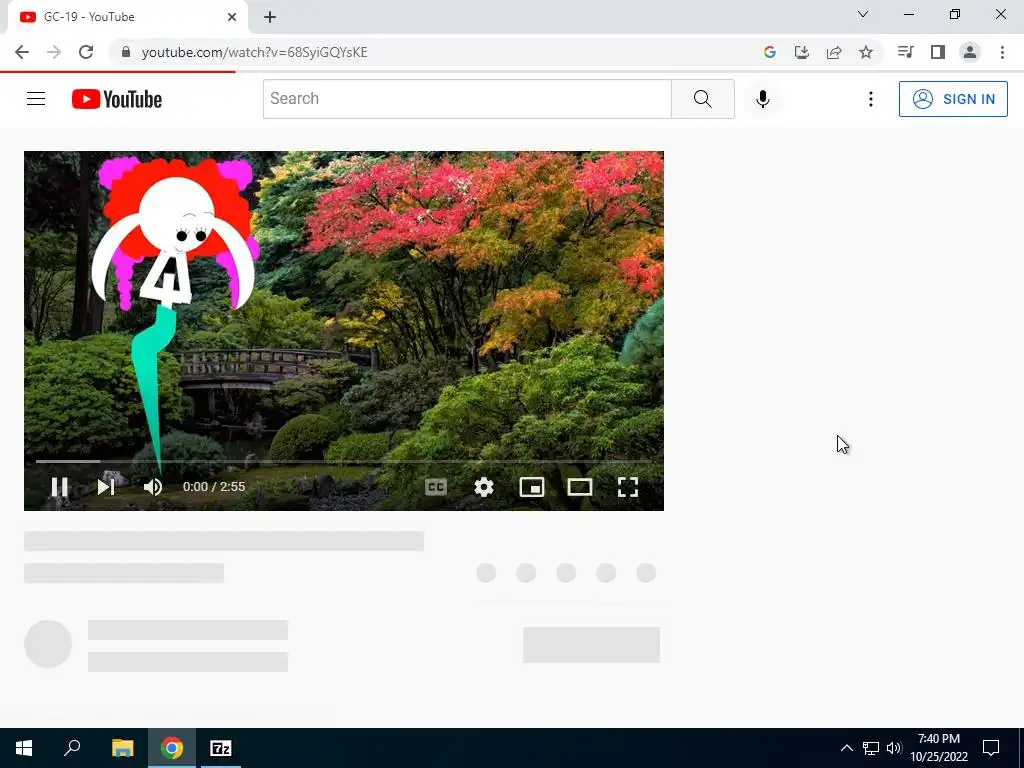Open the Chrome profile avatar
1024x768 pixels.
point(970,52)
